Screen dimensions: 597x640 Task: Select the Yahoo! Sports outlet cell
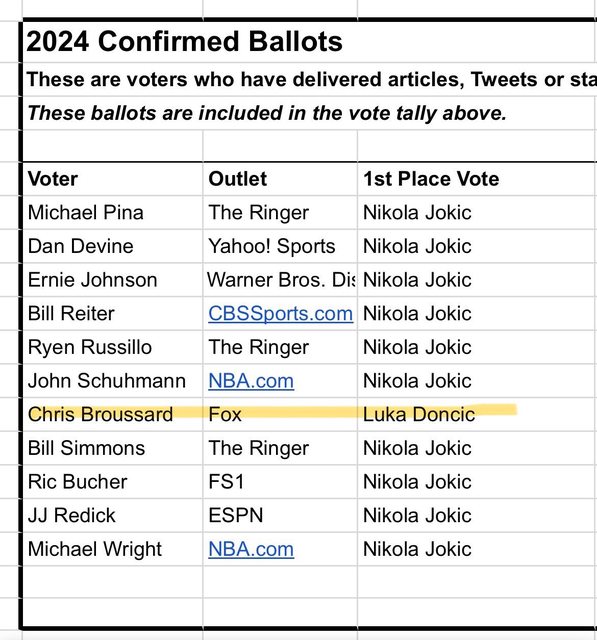tap(280, 246)
